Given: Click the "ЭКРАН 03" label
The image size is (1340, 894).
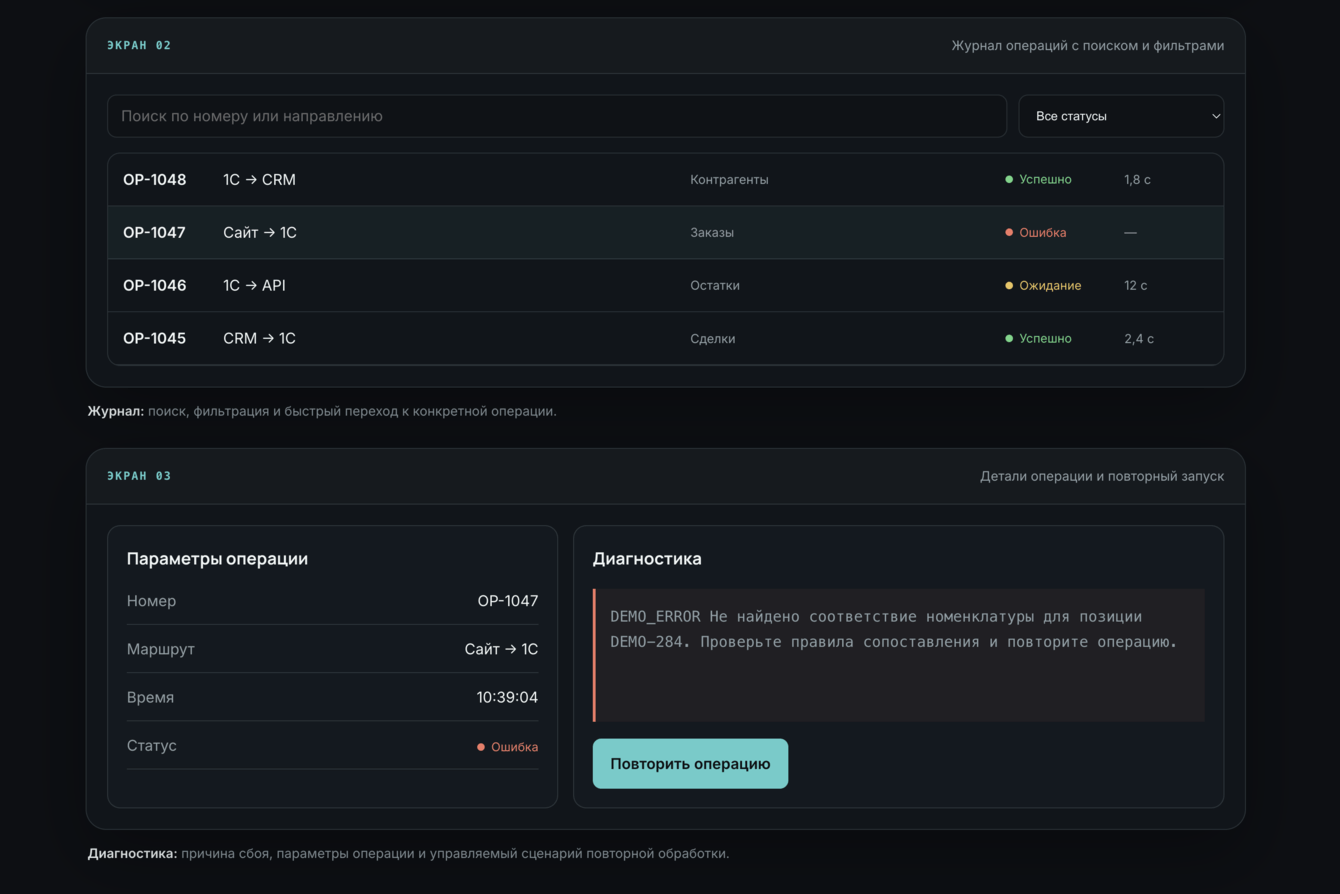Looking at the screenshot, I should tap(139, 477).
